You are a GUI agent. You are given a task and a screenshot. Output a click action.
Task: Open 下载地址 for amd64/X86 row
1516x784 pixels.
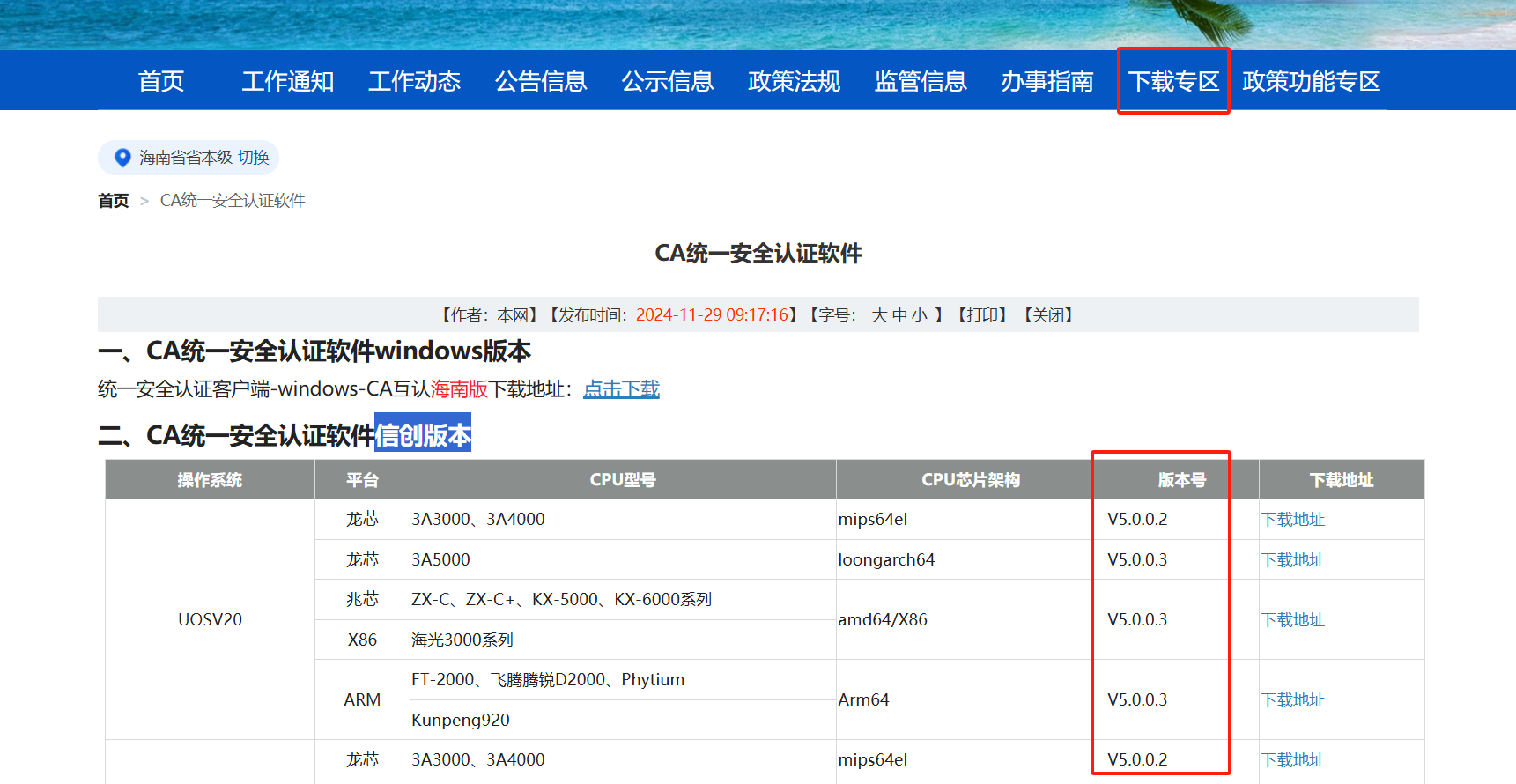coord(1292,620)
